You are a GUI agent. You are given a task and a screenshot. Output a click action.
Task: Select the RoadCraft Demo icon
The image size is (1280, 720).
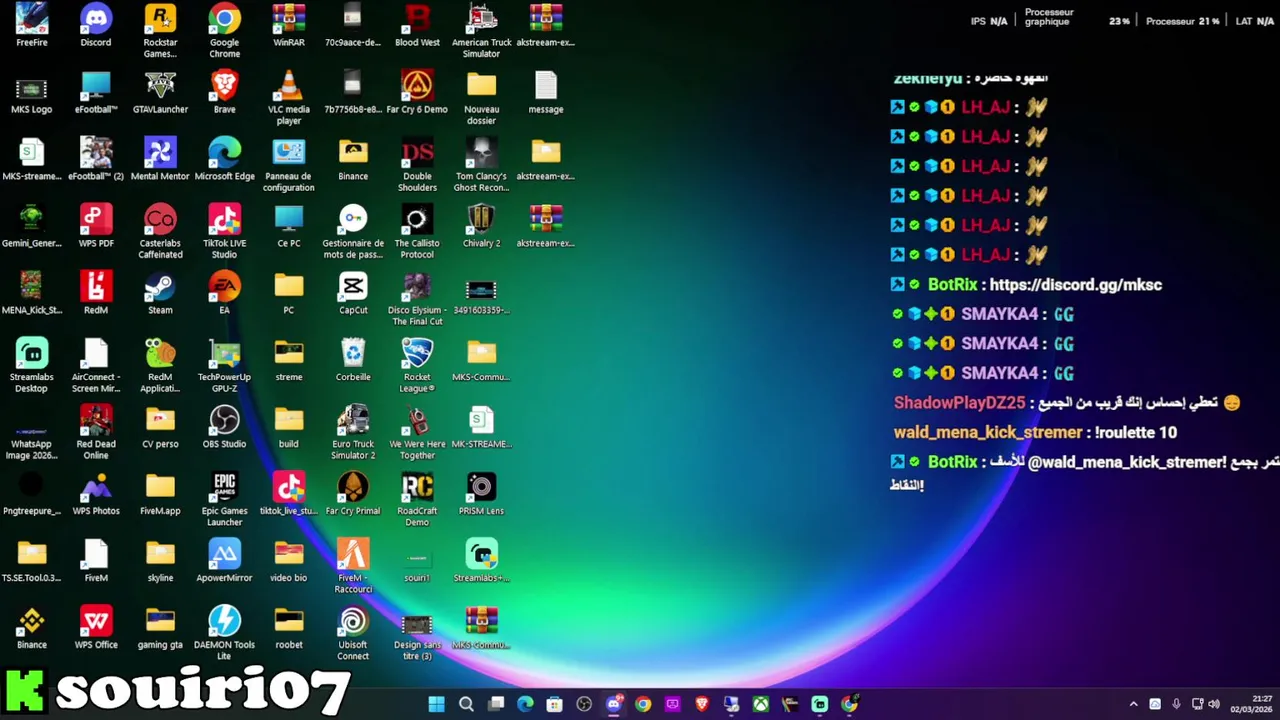[x=417, y=499]
